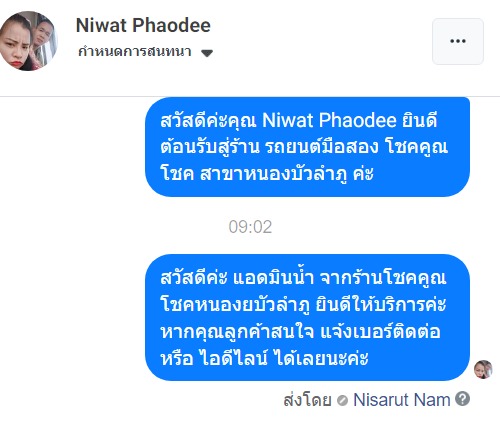Click the word แอดมินน้ำ in second bubble

click(273, 277)
